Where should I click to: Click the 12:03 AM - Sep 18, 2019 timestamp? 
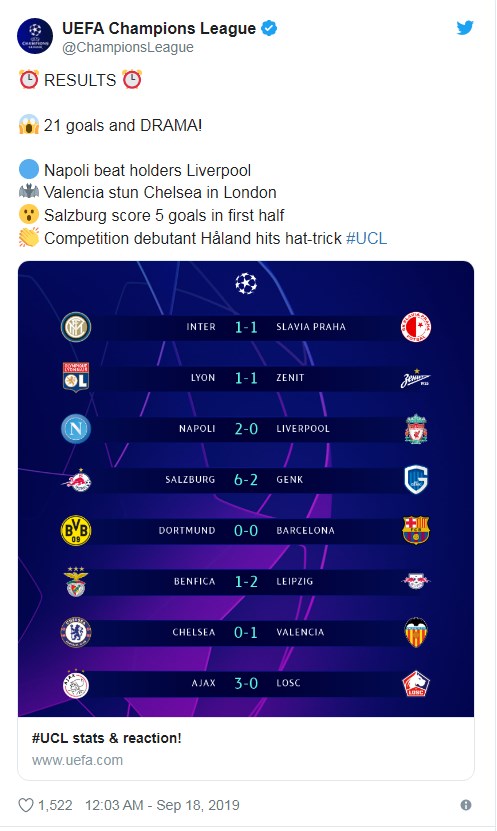click(162, 805)
